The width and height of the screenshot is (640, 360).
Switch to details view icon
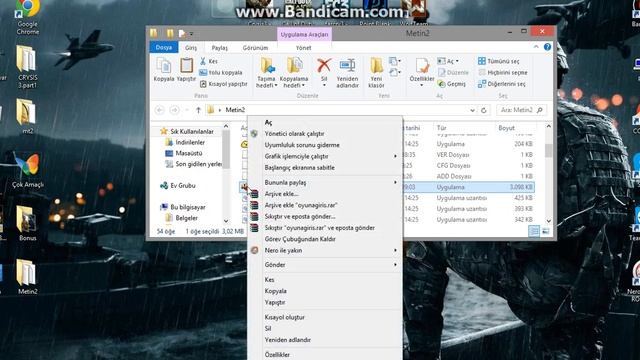click(534, 231)
